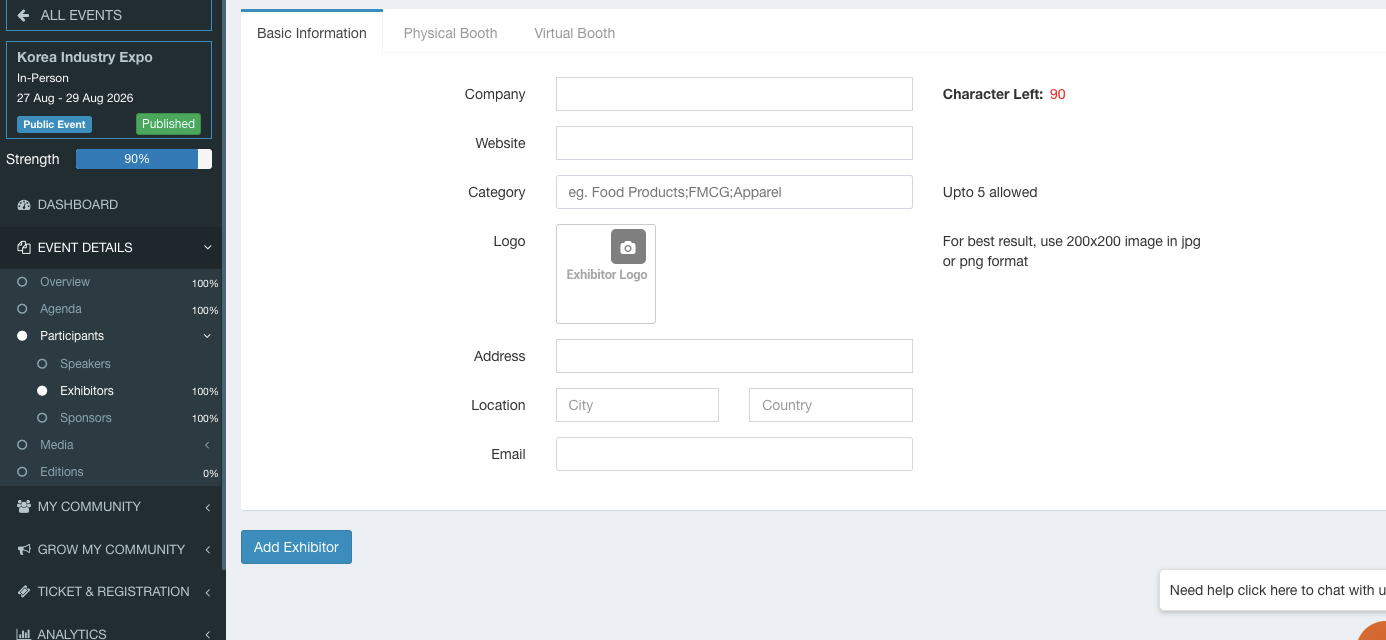Select the Sponsors circle bullet

(x=42, y=418)
